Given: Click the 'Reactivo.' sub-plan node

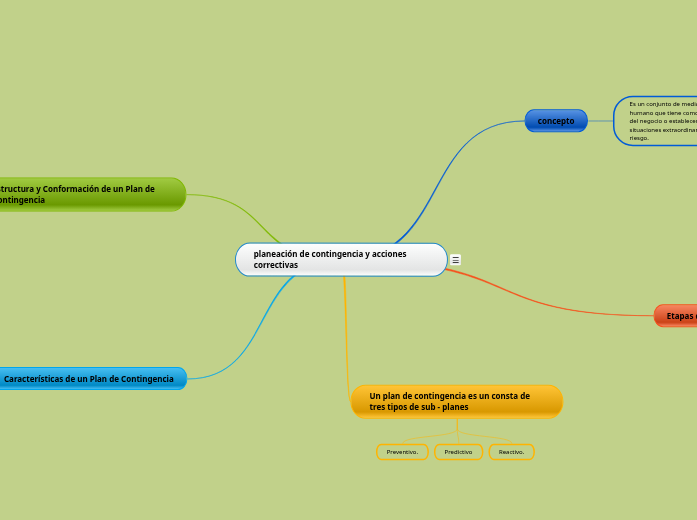Looking at the screenshot, I should [511, 452].
